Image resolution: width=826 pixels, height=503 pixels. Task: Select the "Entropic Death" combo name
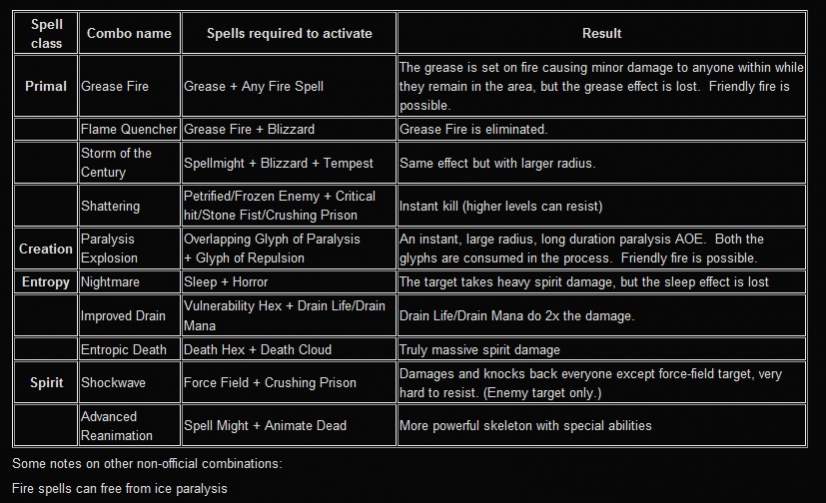(x=124, y=349)
